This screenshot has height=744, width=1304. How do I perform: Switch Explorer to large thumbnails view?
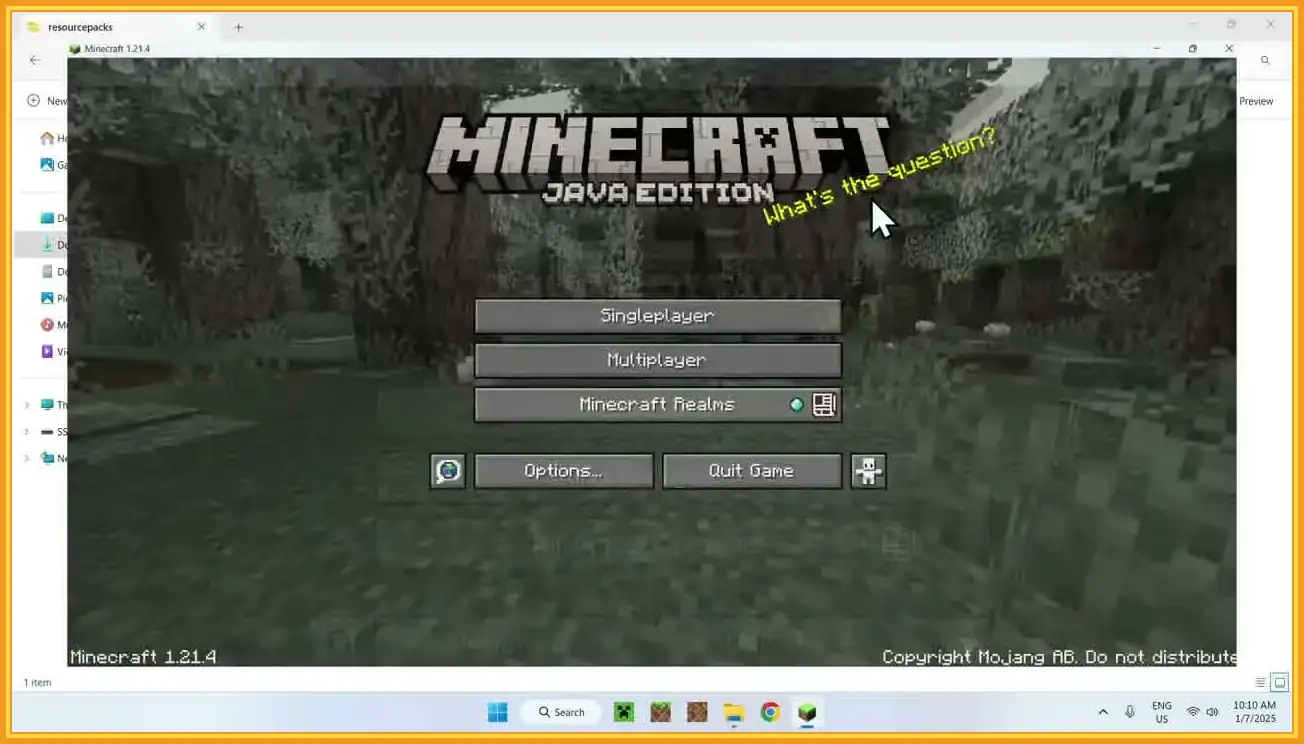coord(1280,683)
